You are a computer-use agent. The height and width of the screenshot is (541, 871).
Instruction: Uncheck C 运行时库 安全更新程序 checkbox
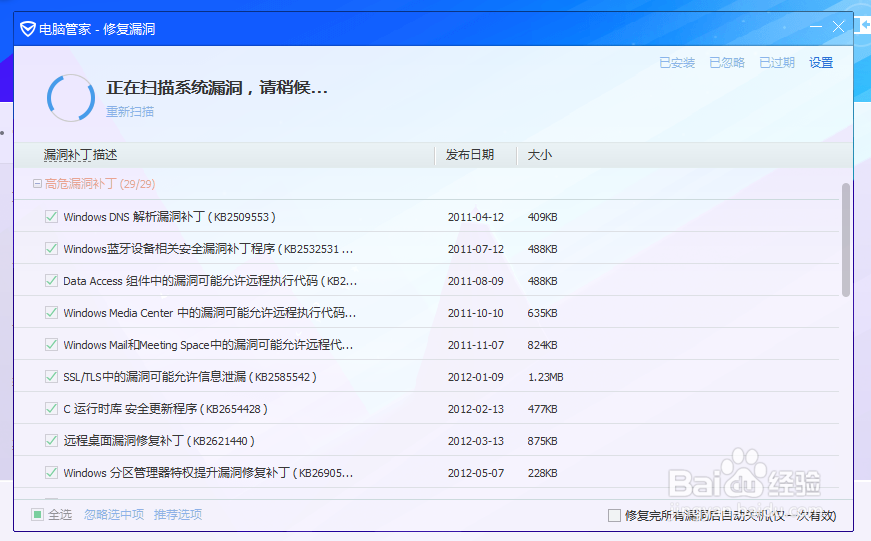(51, 409)
